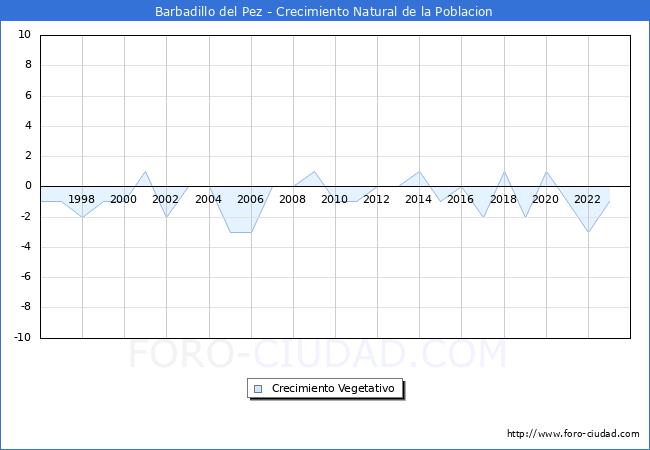Click the 2004 year label
650x450 pixels.
[x=209, y=199]
